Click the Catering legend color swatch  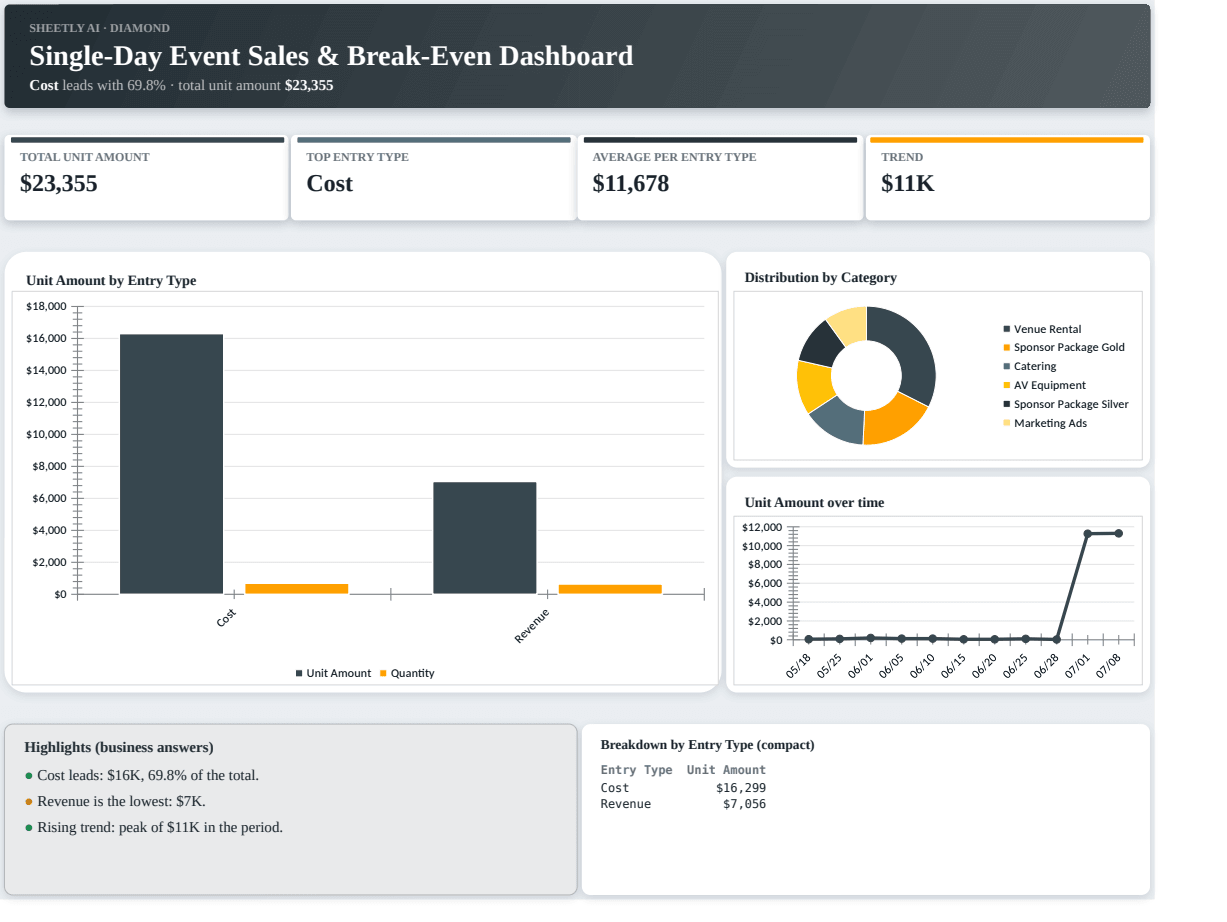click(1007, 367)
